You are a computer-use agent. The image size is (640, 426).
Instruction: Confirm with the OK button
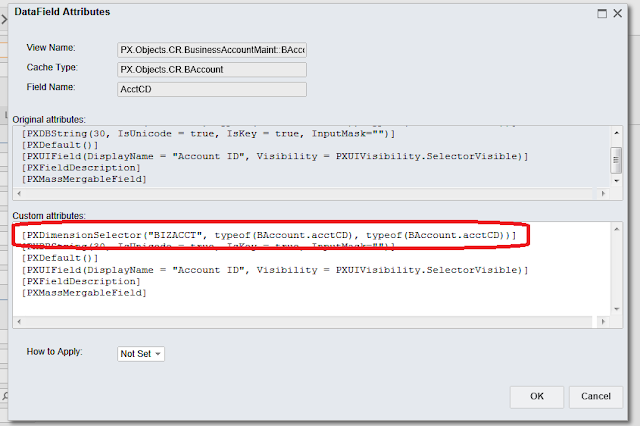click(537, 396)
